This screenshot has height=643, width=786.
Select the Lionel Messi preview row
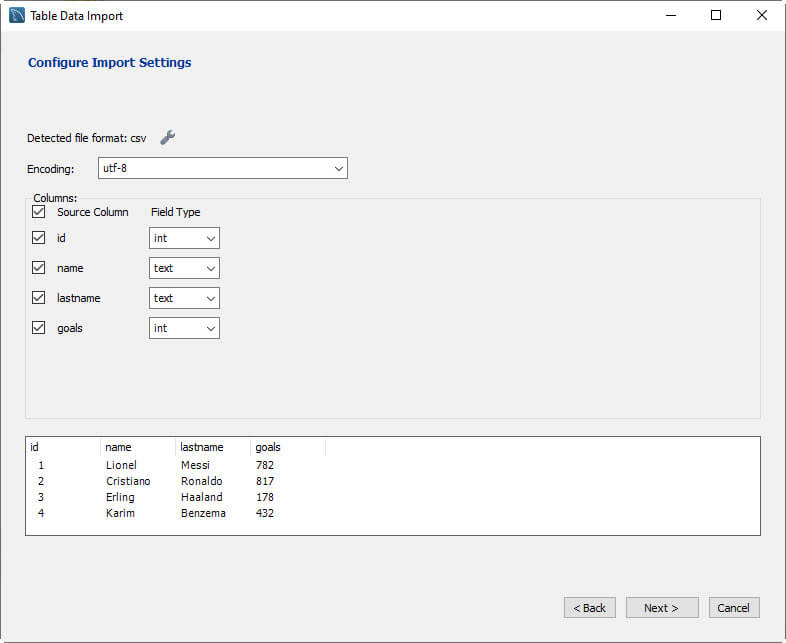(150, 465)
